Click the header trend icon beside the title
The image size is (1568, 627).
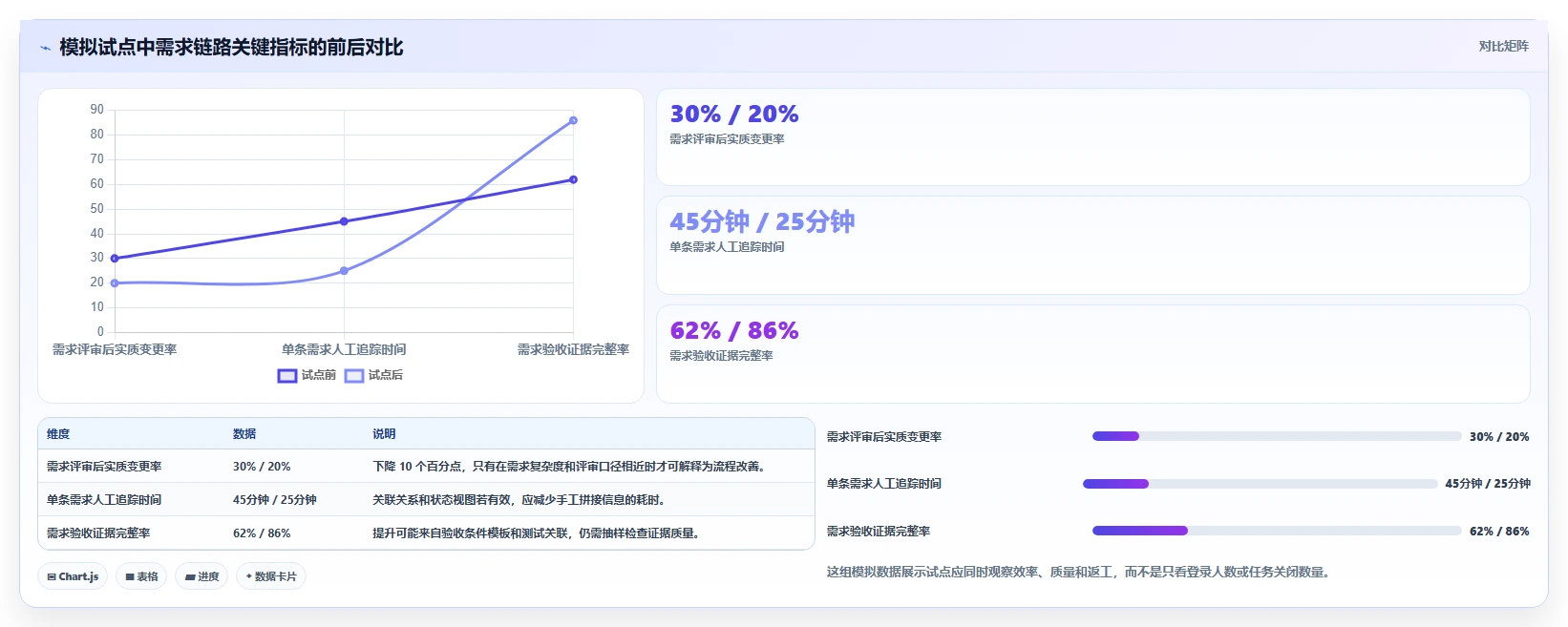45,48
